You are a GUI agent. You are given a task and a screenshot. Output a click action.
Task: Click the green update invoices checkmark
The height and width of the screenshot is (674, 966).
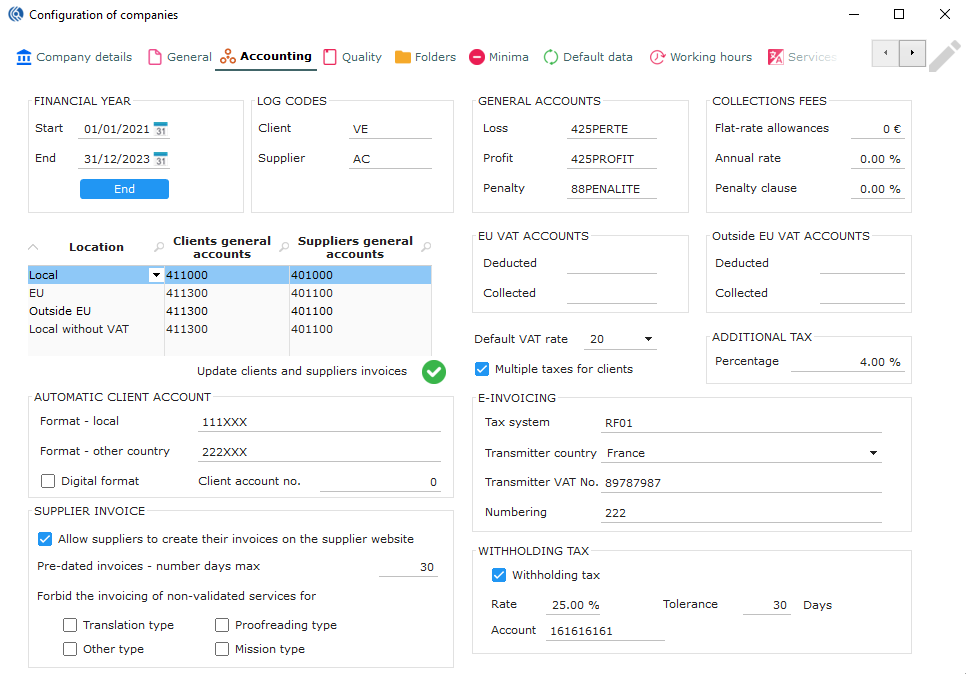tap(433, 371)
